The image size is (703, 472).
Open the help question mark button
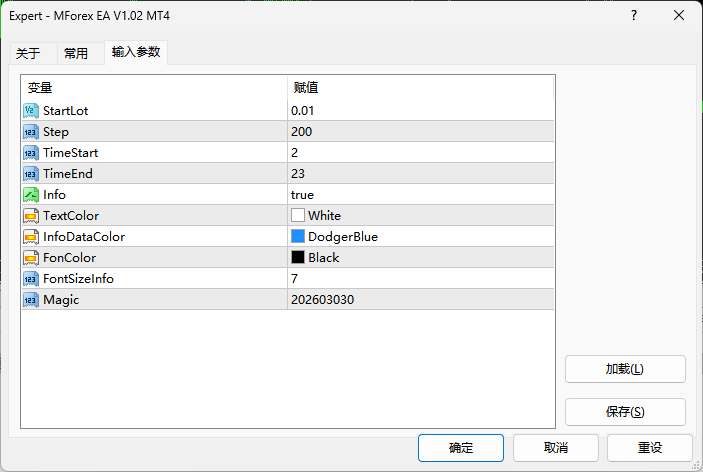(x=634, y=16)
